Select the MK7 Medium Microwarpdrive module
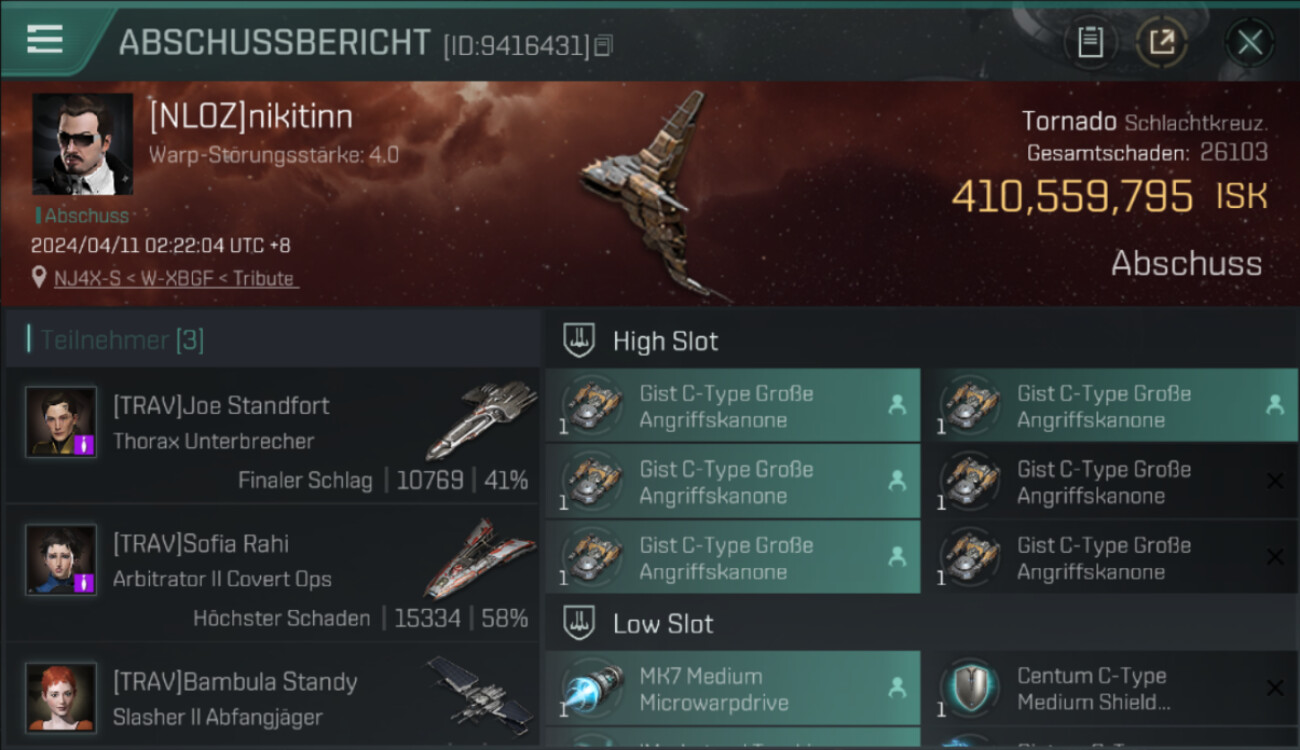The height and width of the screenshot is (750, 1300). click(732, 688)
